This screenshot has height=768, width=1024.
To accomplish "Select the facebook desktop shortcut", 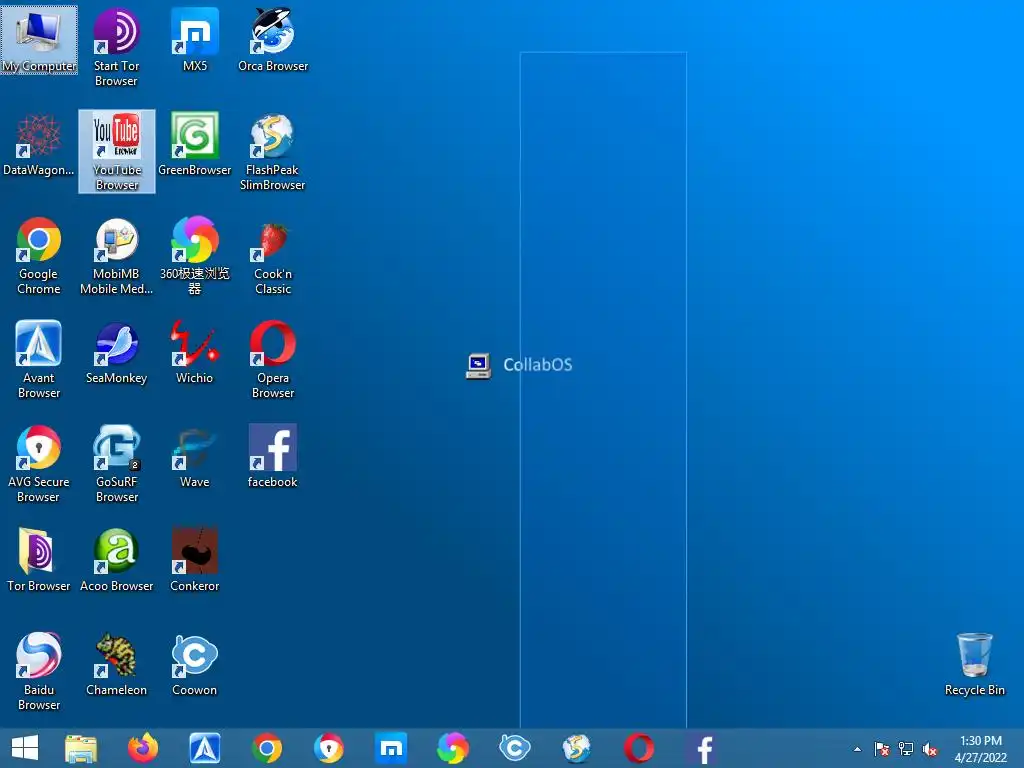I will (x=273, y=456).
